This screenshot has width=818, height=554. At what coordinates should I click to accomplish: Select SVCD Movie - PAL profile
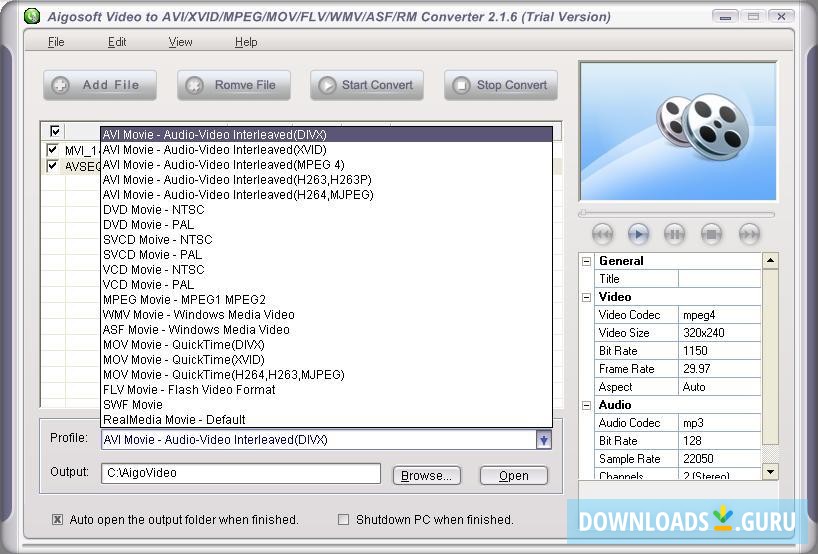coord(326,255)
